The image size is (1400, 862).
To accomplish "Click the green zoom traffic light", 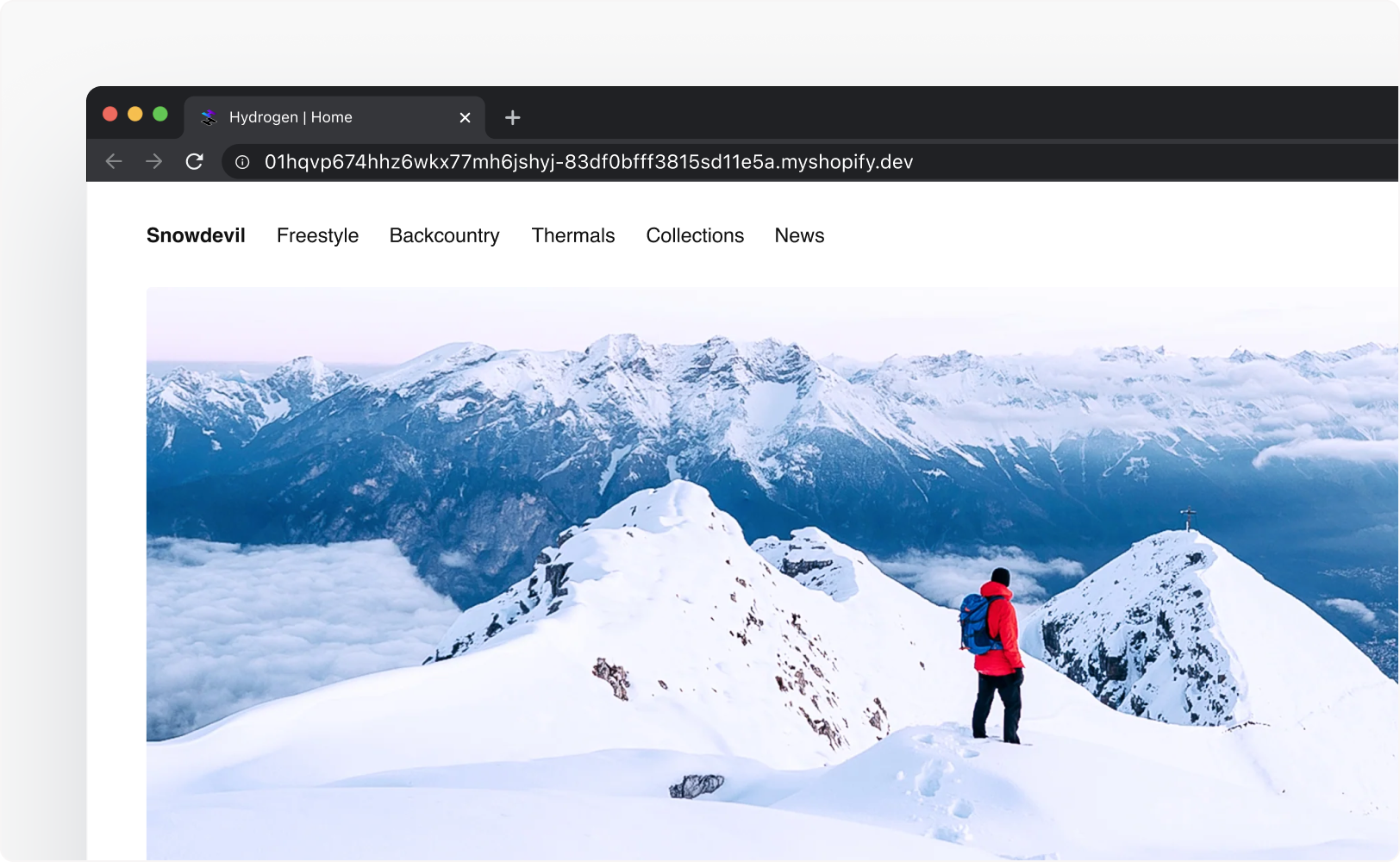I will click(x=161, y=113).
